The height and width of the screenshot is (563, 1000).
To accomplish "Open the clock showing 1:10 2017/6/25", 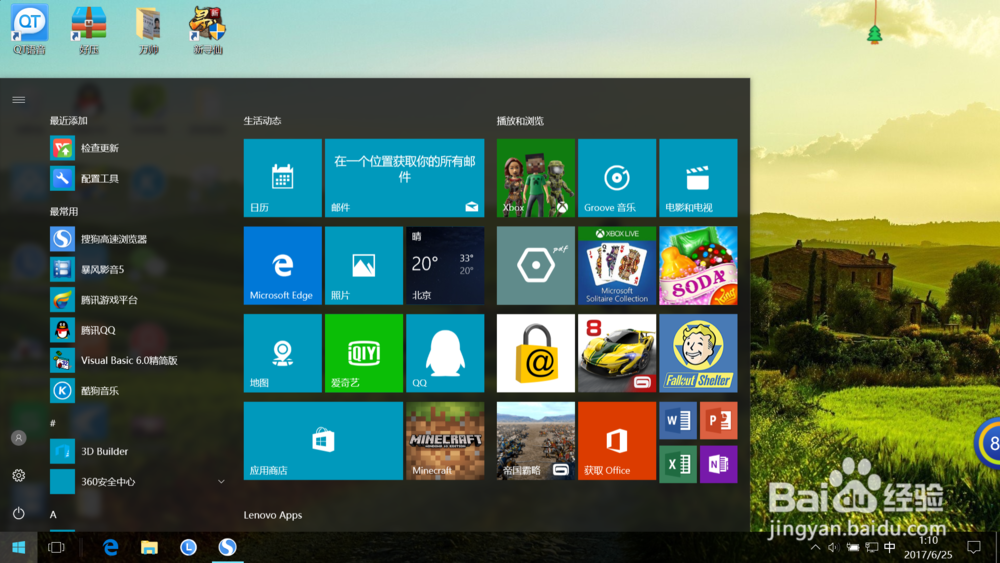I will (x=928, y=548).
